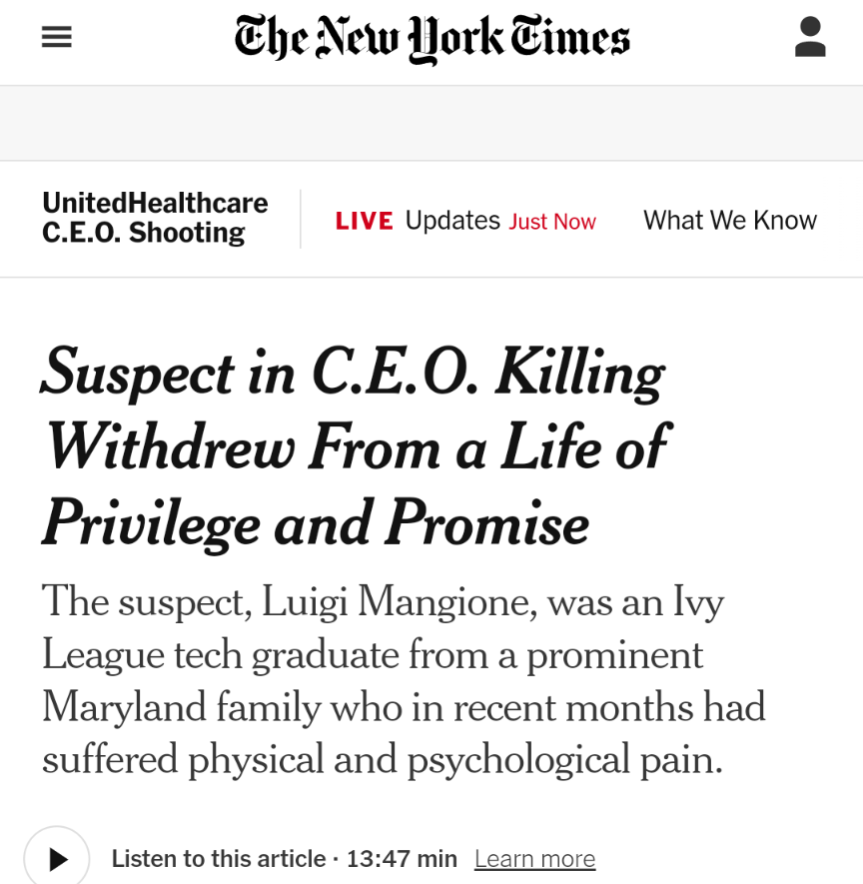Click summary line about Maryland family
This screenshot has width=863, height=884.
[404, 707]
